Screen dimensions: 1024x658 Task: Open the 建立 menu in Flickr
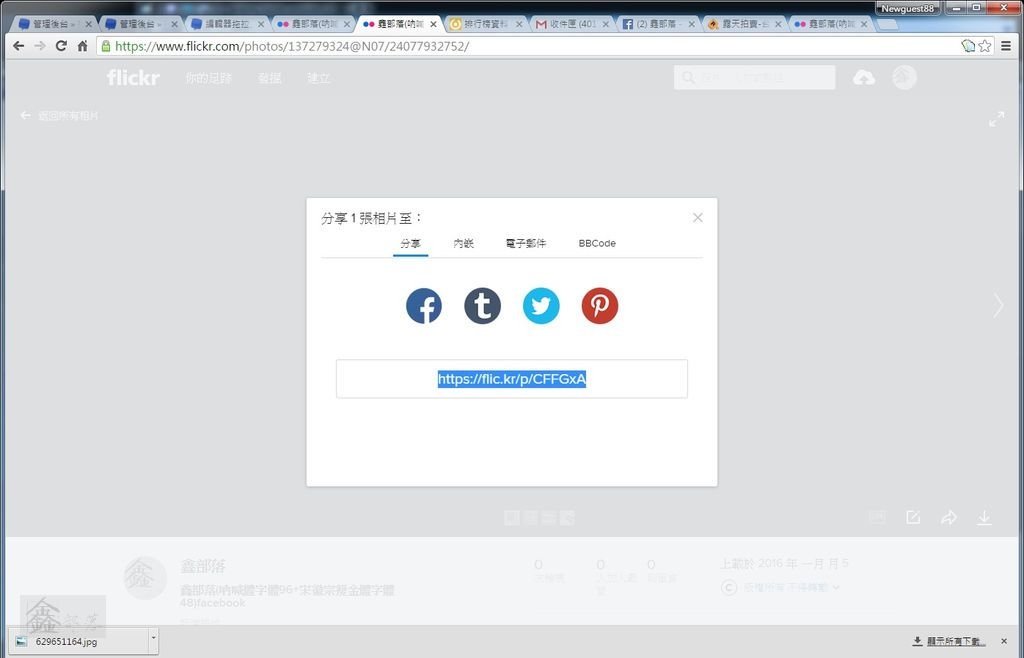319,78
